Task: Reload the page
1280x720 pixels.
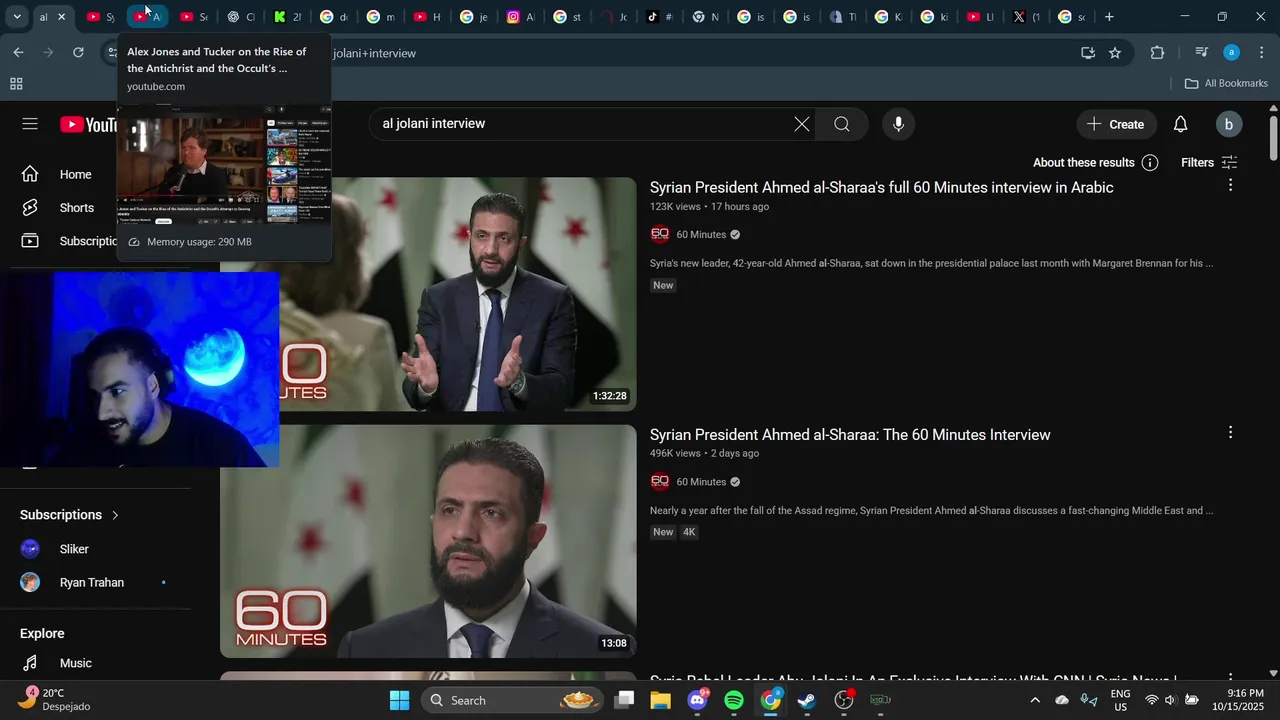Action: (79, 52)
